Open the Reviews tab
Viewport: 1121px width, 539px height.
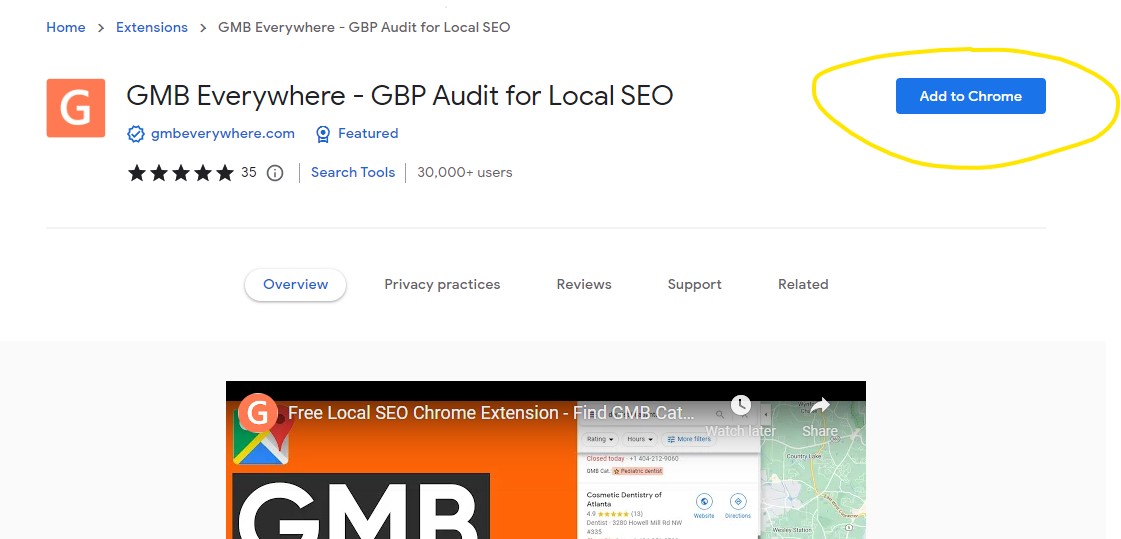coord(584,285)
